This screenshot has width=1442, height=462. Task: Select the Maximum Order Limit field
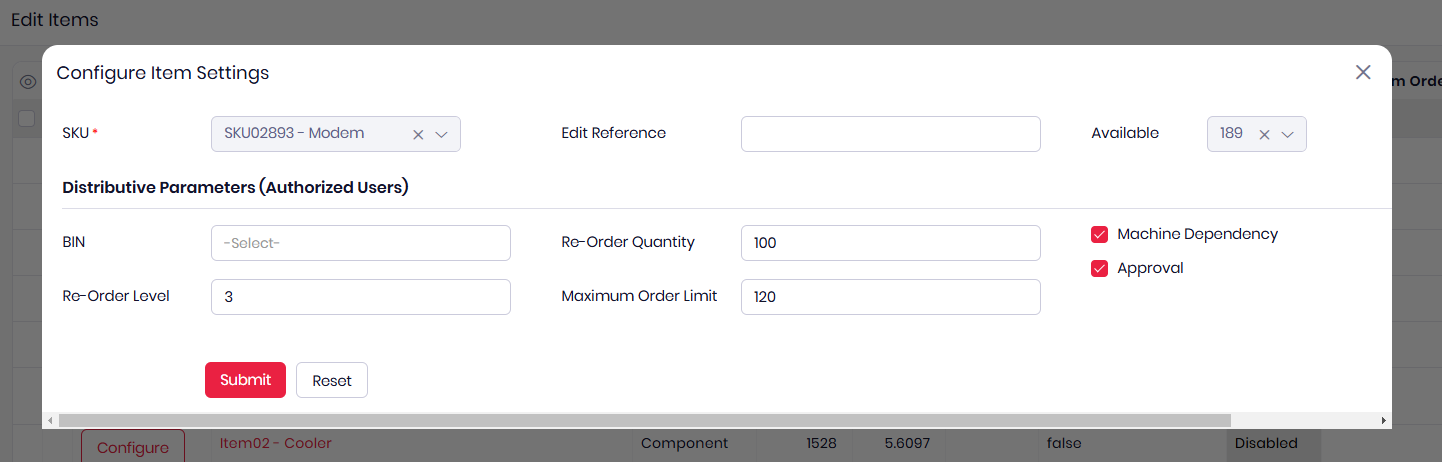click(x=890, y=297)
